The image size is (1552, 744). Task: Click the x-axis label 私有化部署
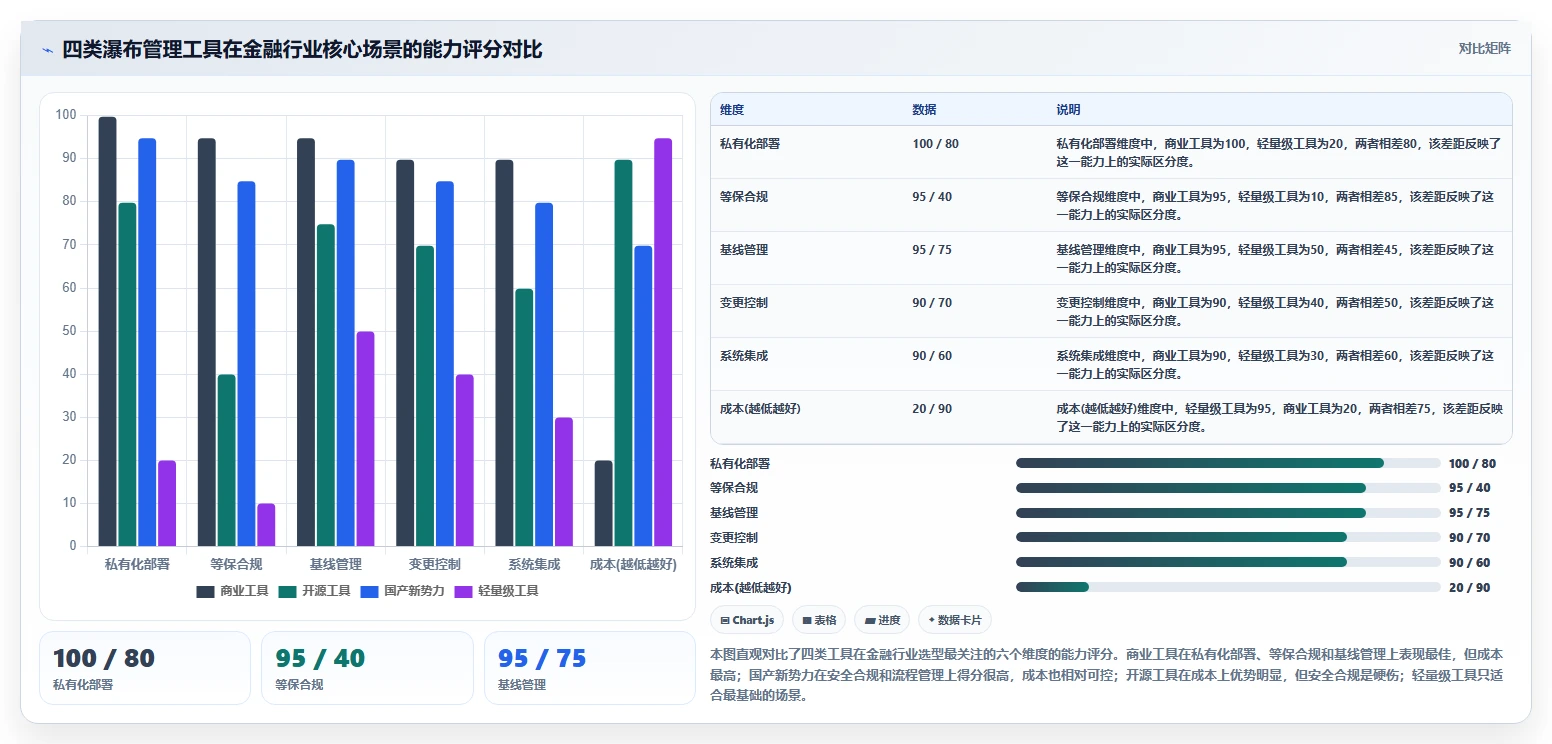[x=137, y=564]
